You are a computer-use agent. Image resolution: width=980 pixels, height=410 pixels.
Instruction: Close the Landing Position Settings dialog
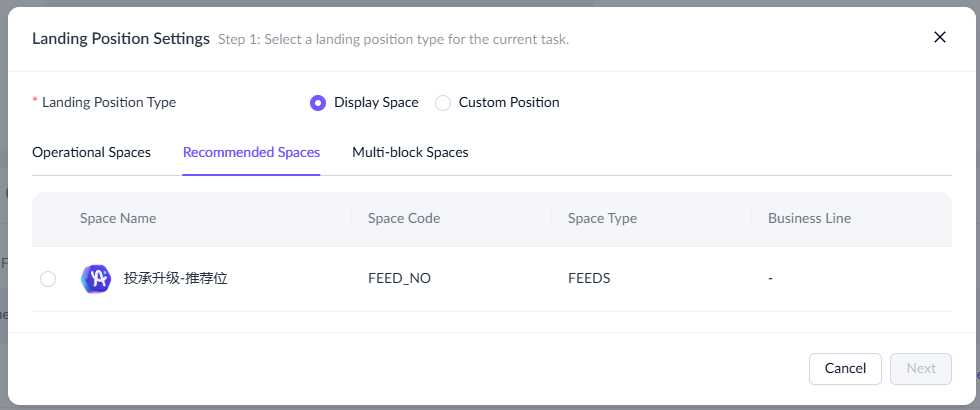coord(939,37)
